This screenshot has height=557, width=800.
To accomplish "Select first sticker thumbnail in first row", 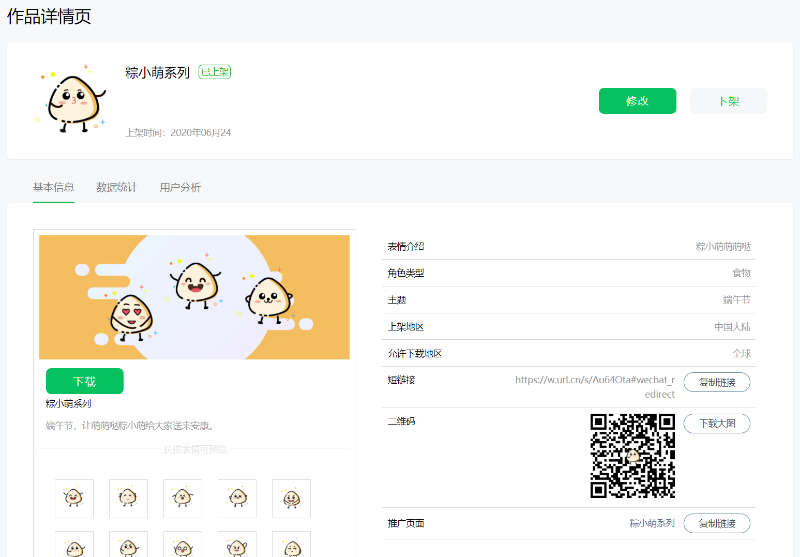I will click(74, 498).
